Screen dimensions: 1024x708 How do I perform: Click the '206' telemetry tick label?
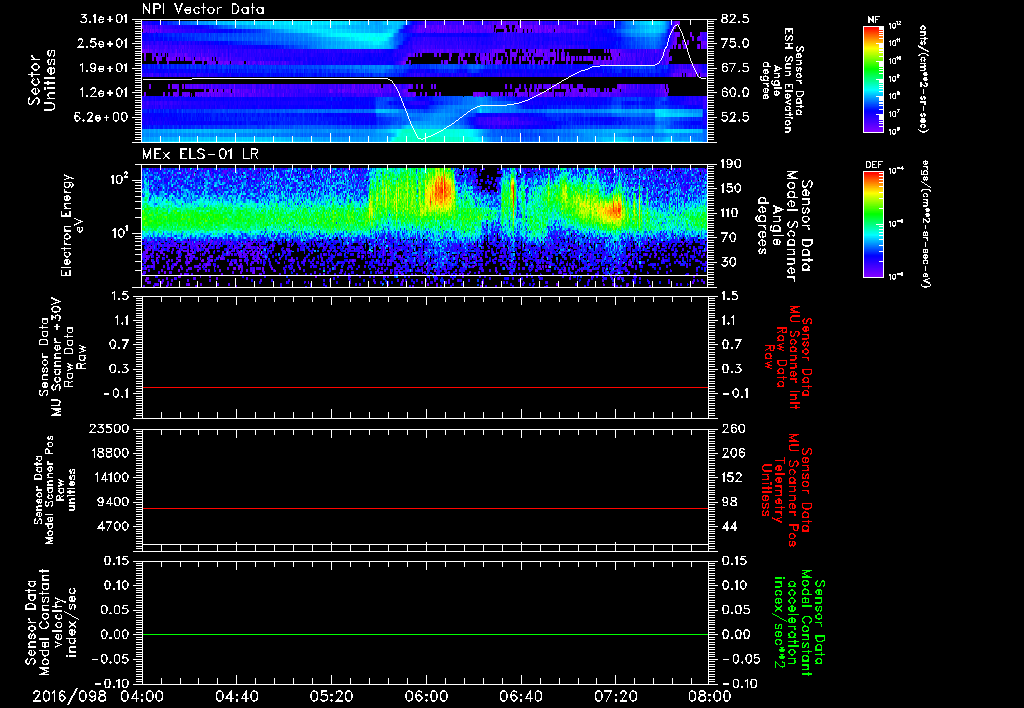[732, 453]
